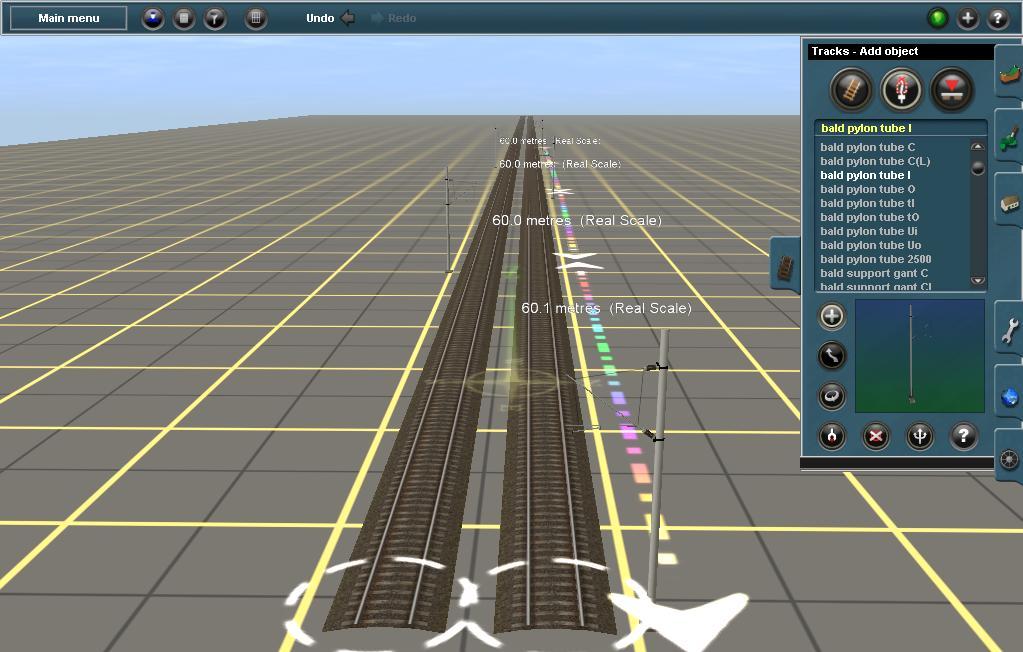Select the Move object tool

coord(832,356)
